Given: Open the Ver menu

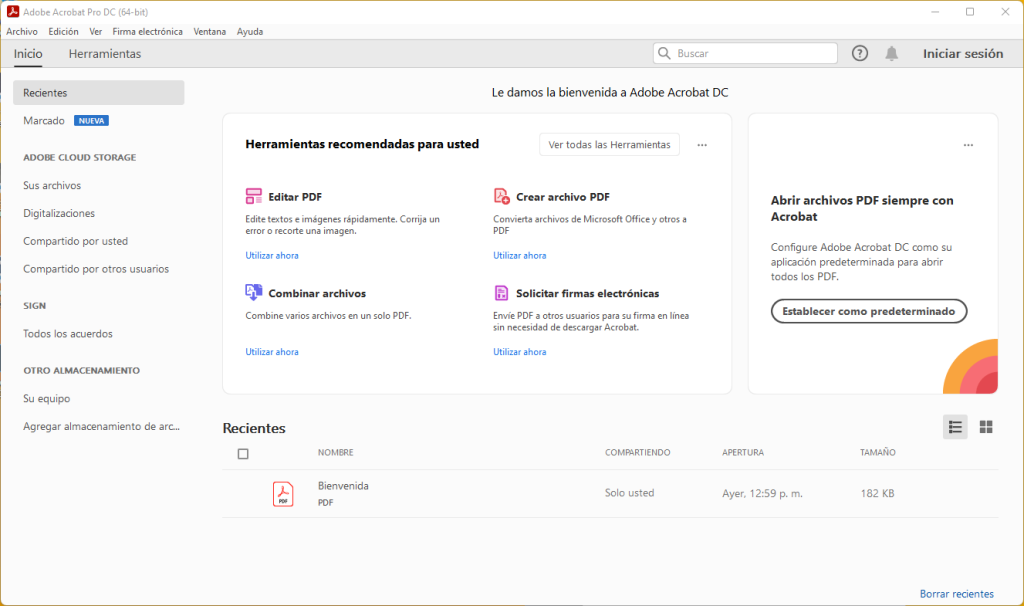Looking at the screenshot, I should (95, 31).
